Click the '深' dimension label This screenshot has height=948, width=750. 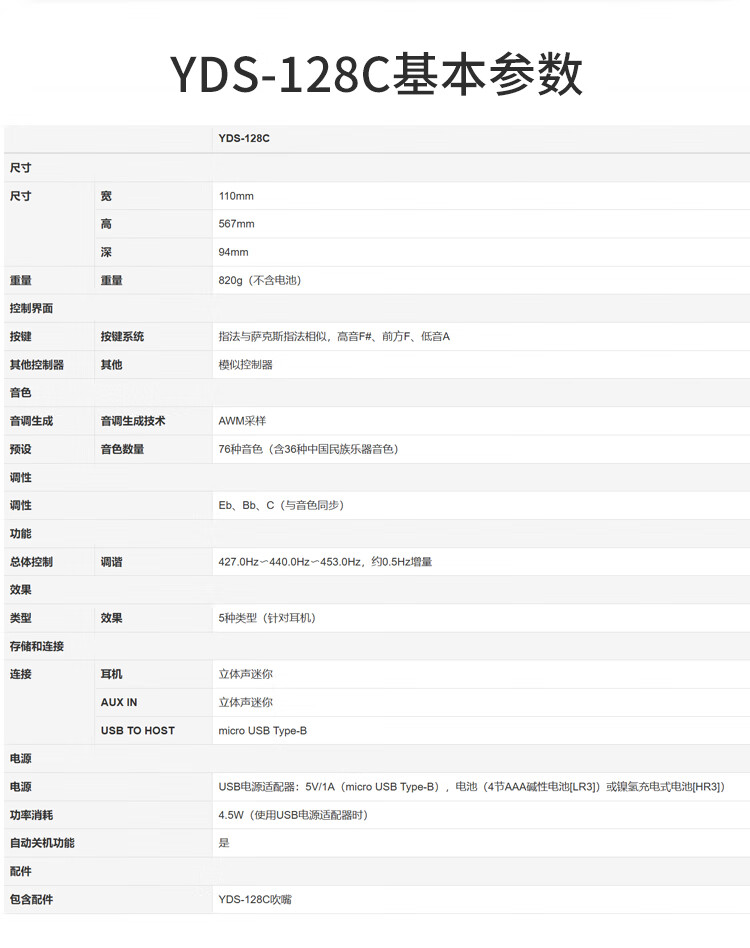click(x=106, y=252)
